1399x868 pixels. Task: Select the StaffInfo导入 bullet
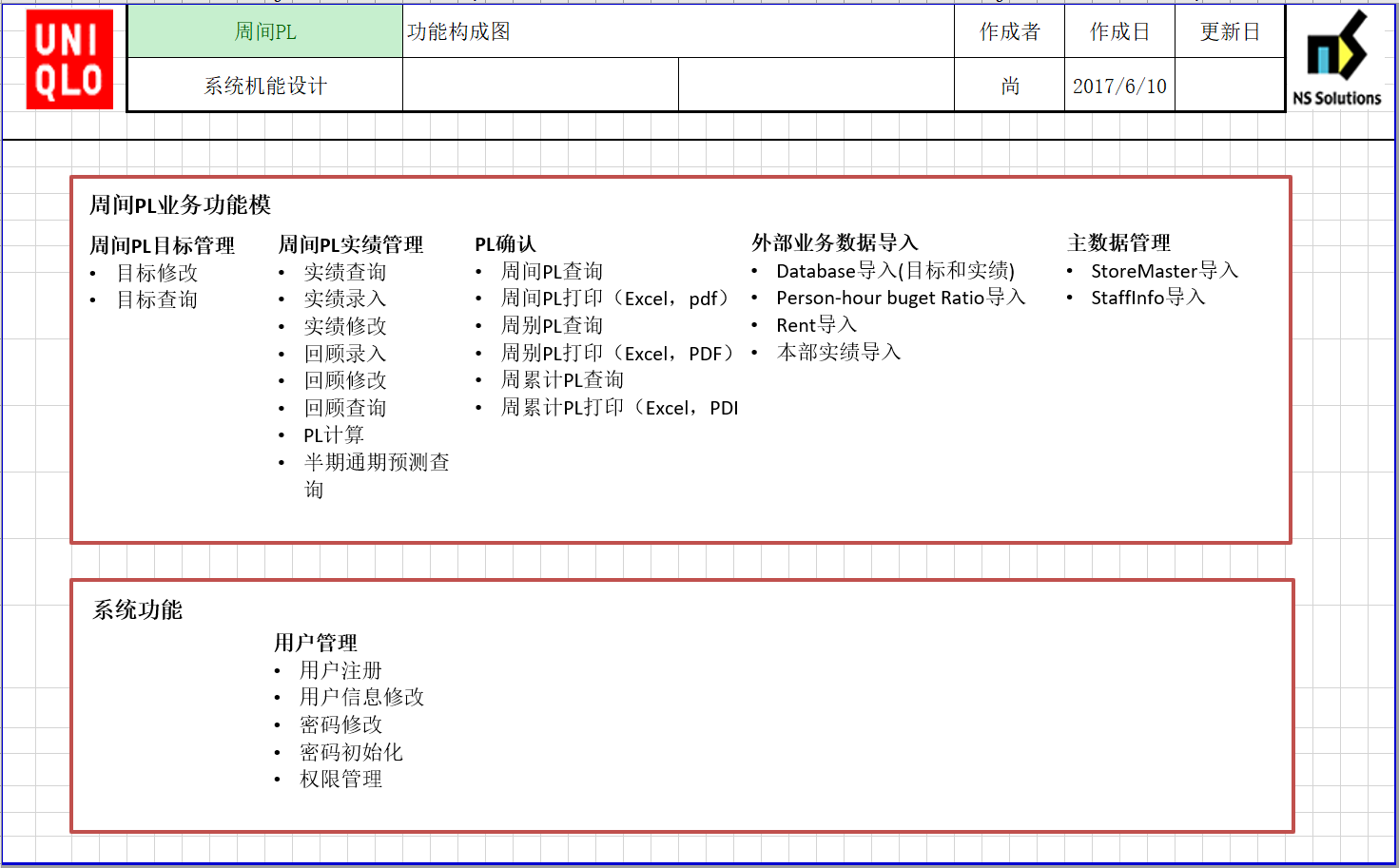click(x=1148, y=298)
